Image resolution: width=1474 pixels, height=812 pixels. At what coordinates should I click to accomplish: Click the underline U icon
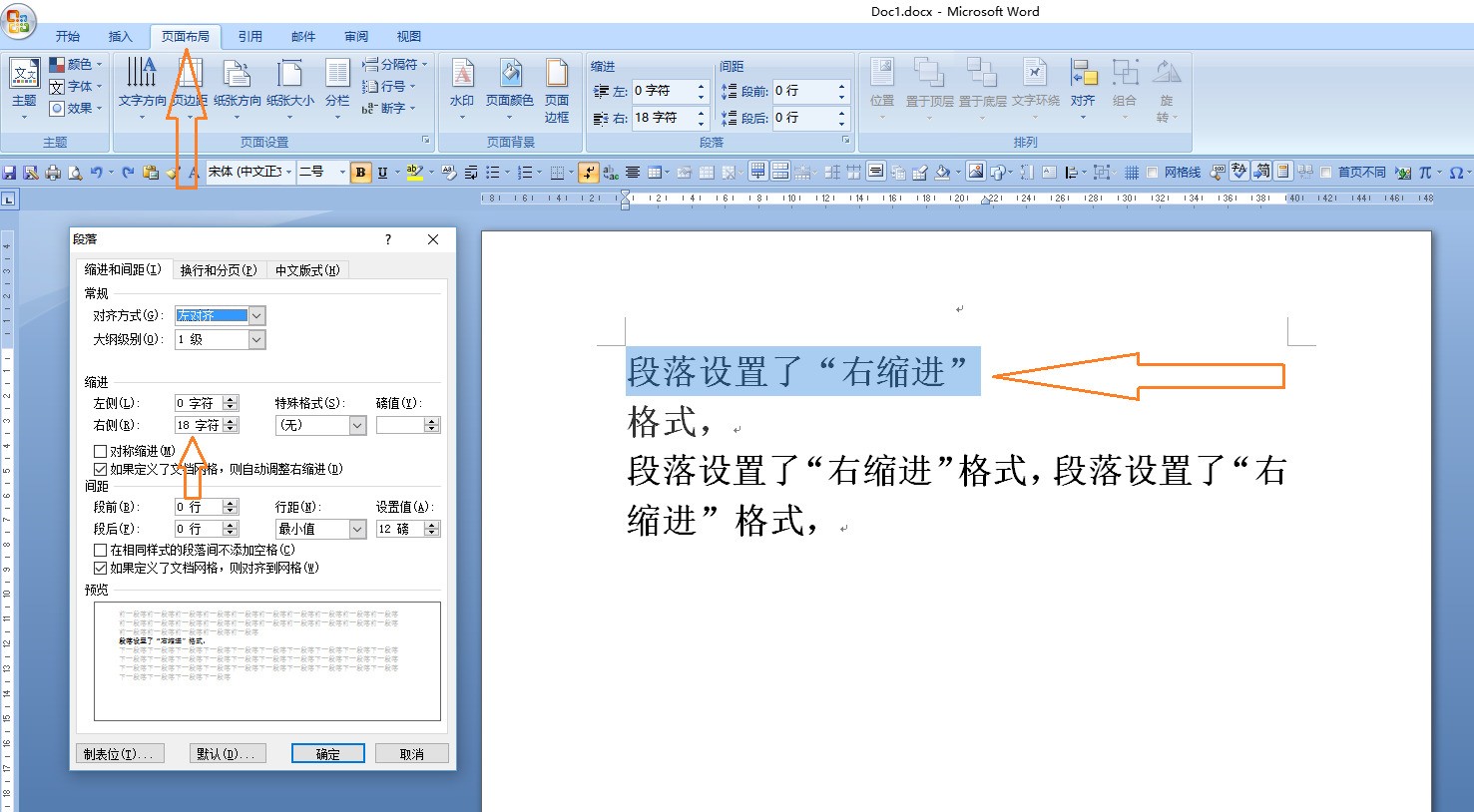click(382, 173)
